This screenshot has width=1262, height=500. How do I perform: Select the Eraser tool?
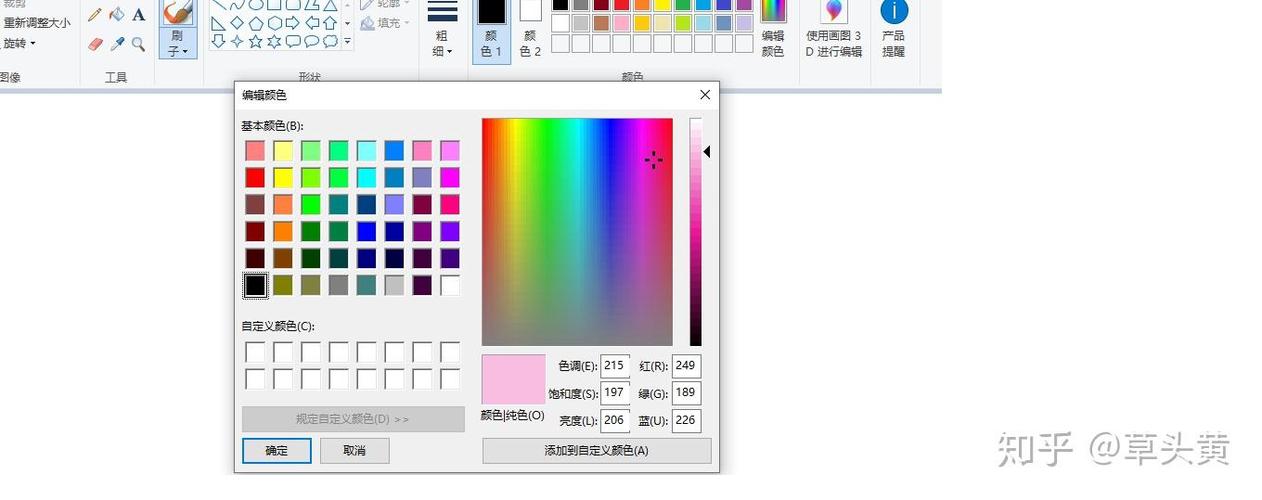[95, 44]
